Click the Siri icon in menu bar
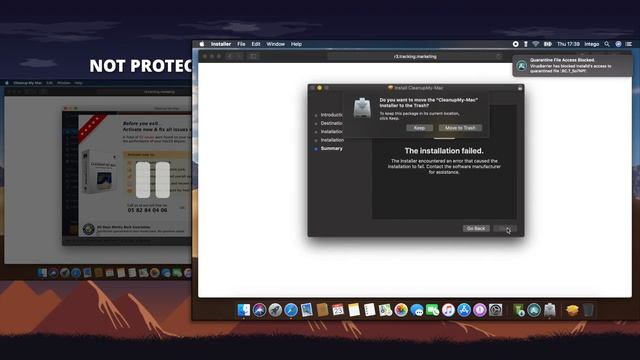Screen dimensions: 640x360 (618, 44)
